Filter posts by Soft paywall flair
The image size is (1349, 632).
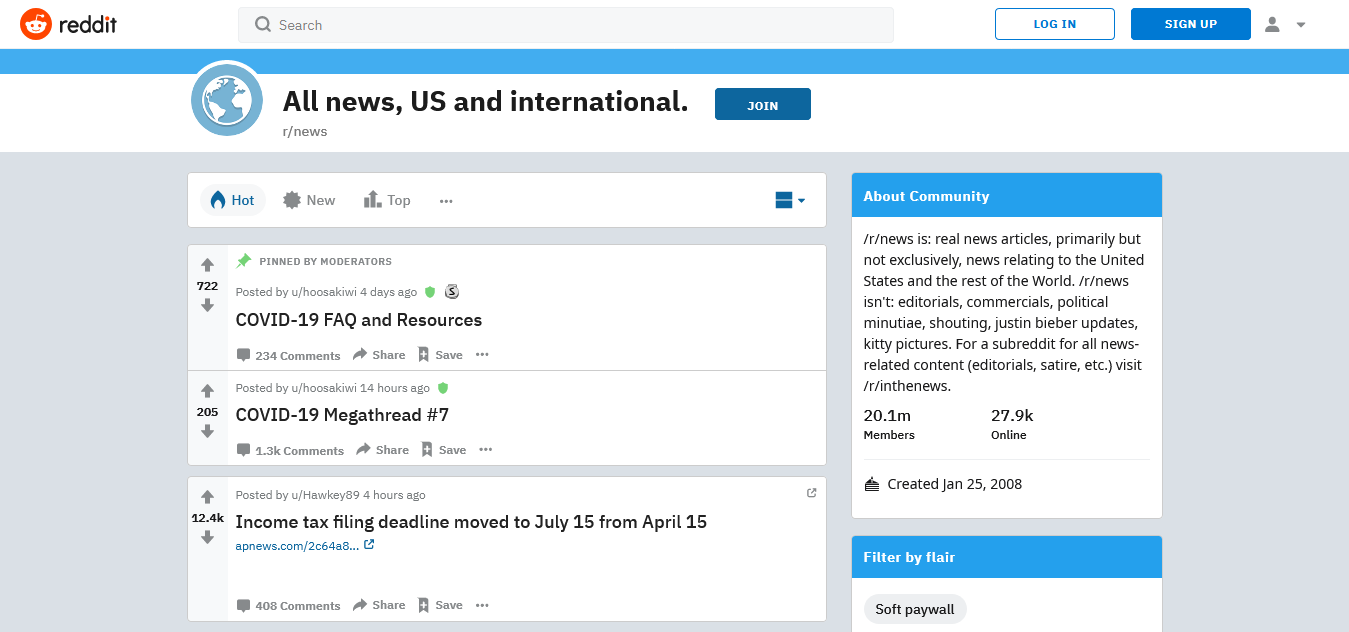click(914, 608)
